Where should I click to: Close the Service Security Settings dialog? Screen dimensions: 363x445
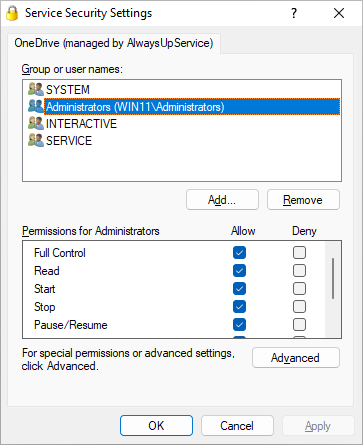[x=339, y=13]
